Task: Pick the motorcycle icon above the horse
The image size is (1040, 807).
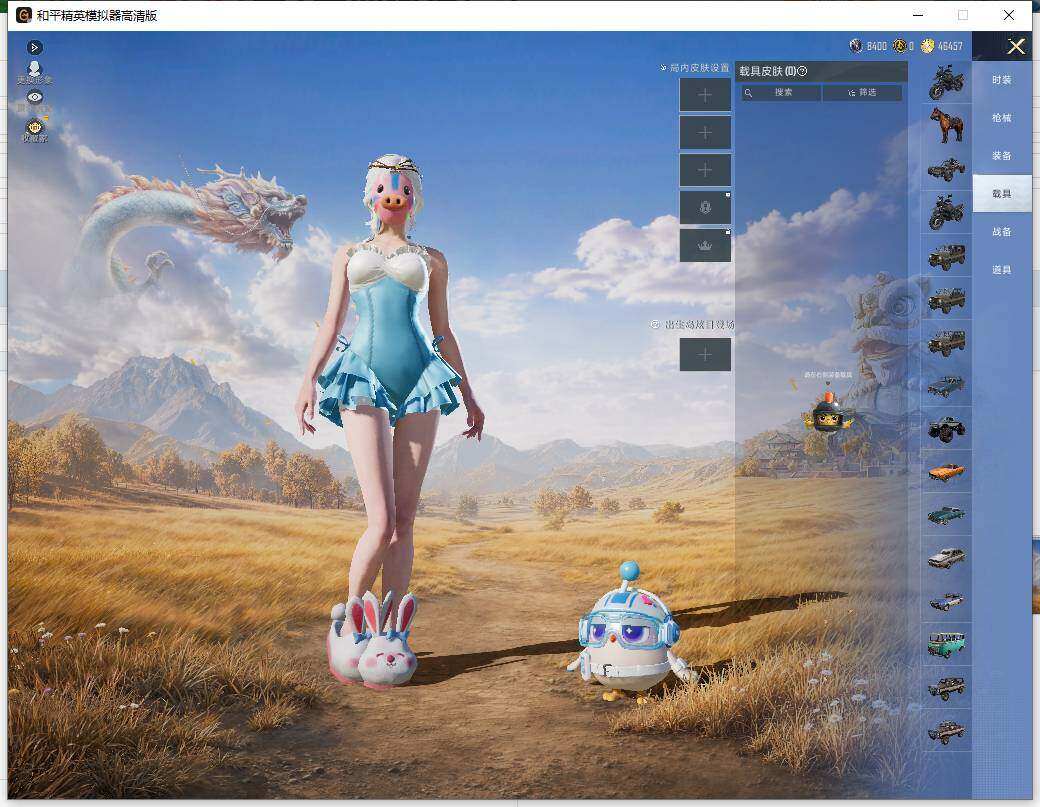Action: 946,82
